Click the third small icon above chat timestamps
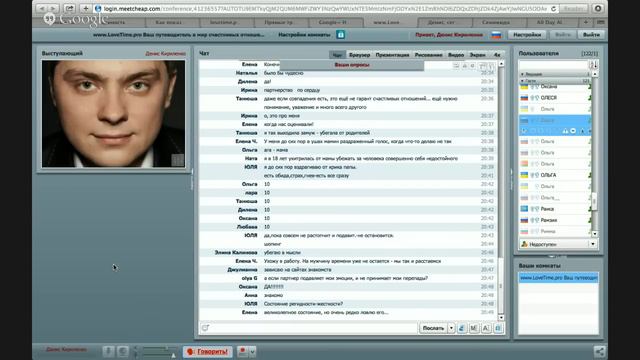 (473, 66)
